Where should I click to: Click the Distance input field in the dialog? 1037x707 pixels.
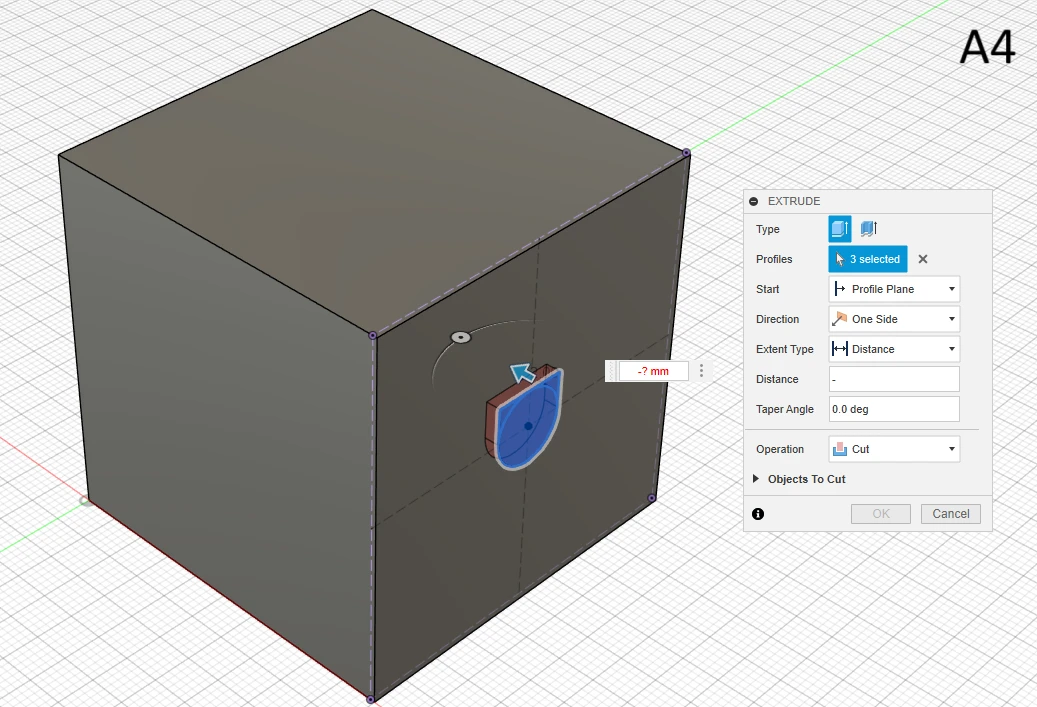coord(894,379)
